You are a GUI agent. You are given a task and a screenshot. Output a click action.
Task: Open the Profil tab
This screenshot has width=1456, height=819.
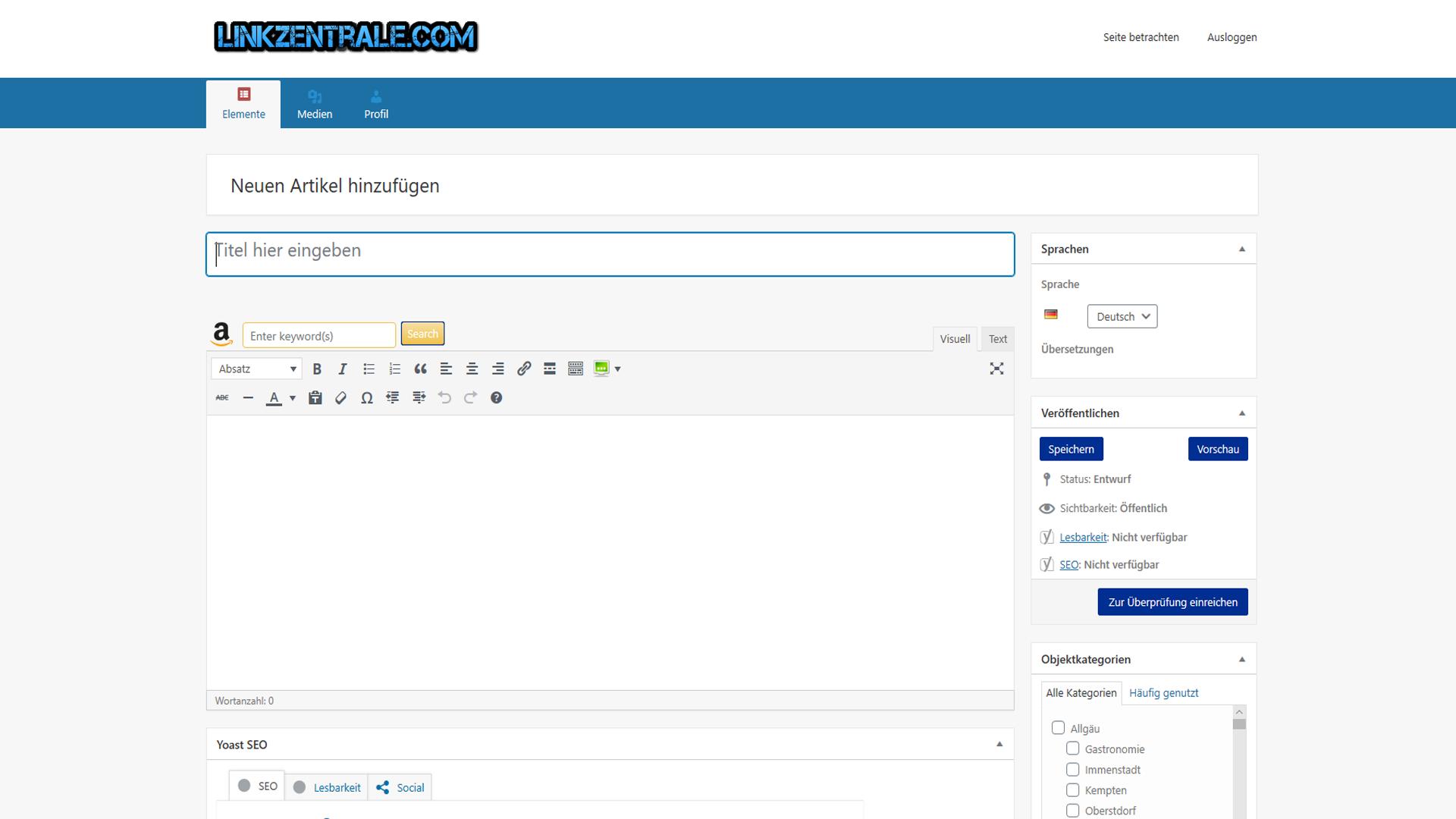376,104
